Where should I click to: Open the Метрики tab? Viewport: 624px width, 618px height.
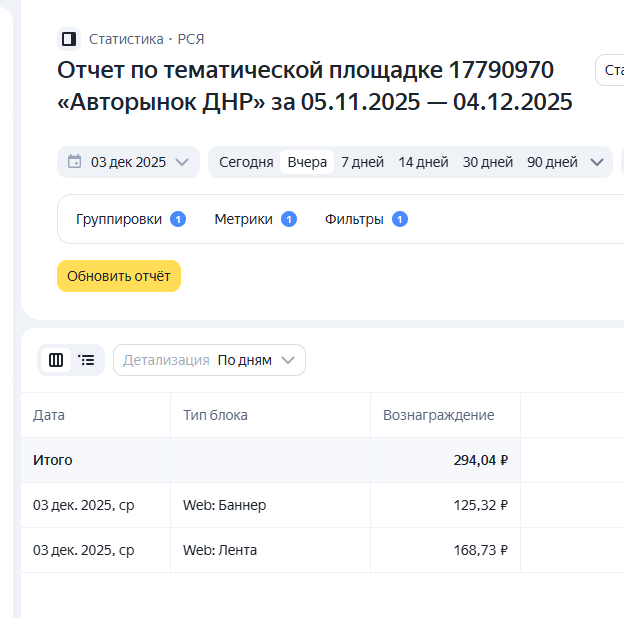[243, 219]
